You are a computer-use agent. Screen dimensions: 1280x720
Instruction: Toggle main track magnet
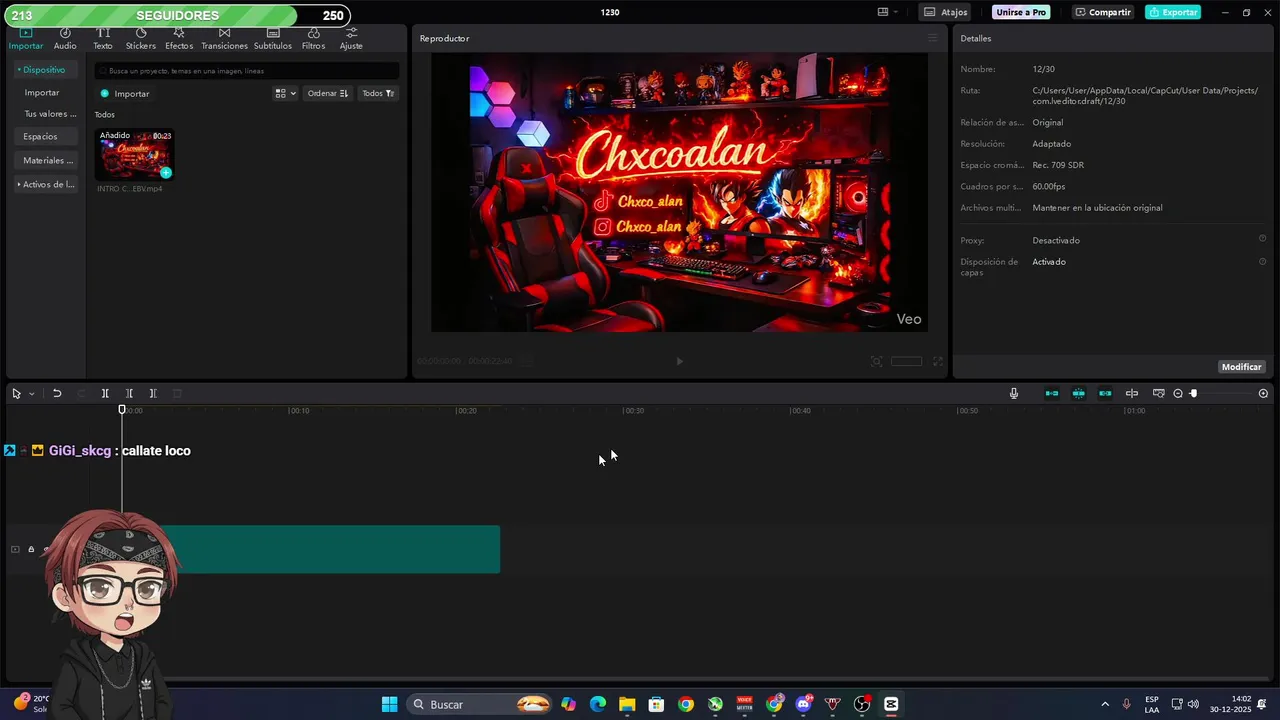click(x=1052, y=393)
